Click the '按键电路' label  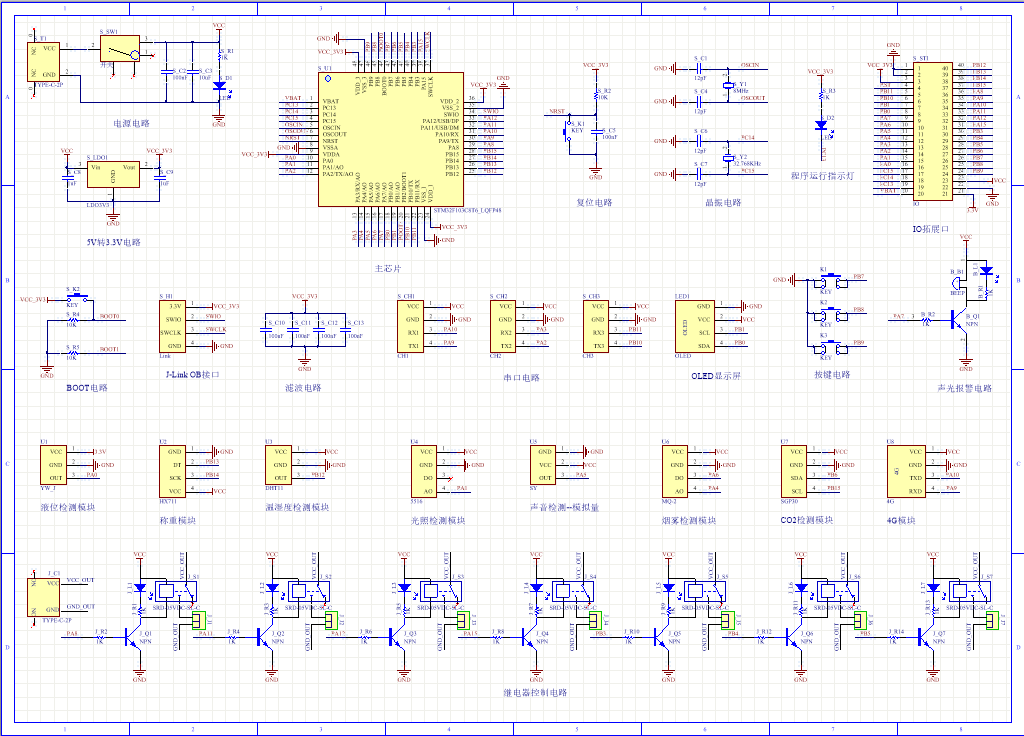(x=832, y=375)
